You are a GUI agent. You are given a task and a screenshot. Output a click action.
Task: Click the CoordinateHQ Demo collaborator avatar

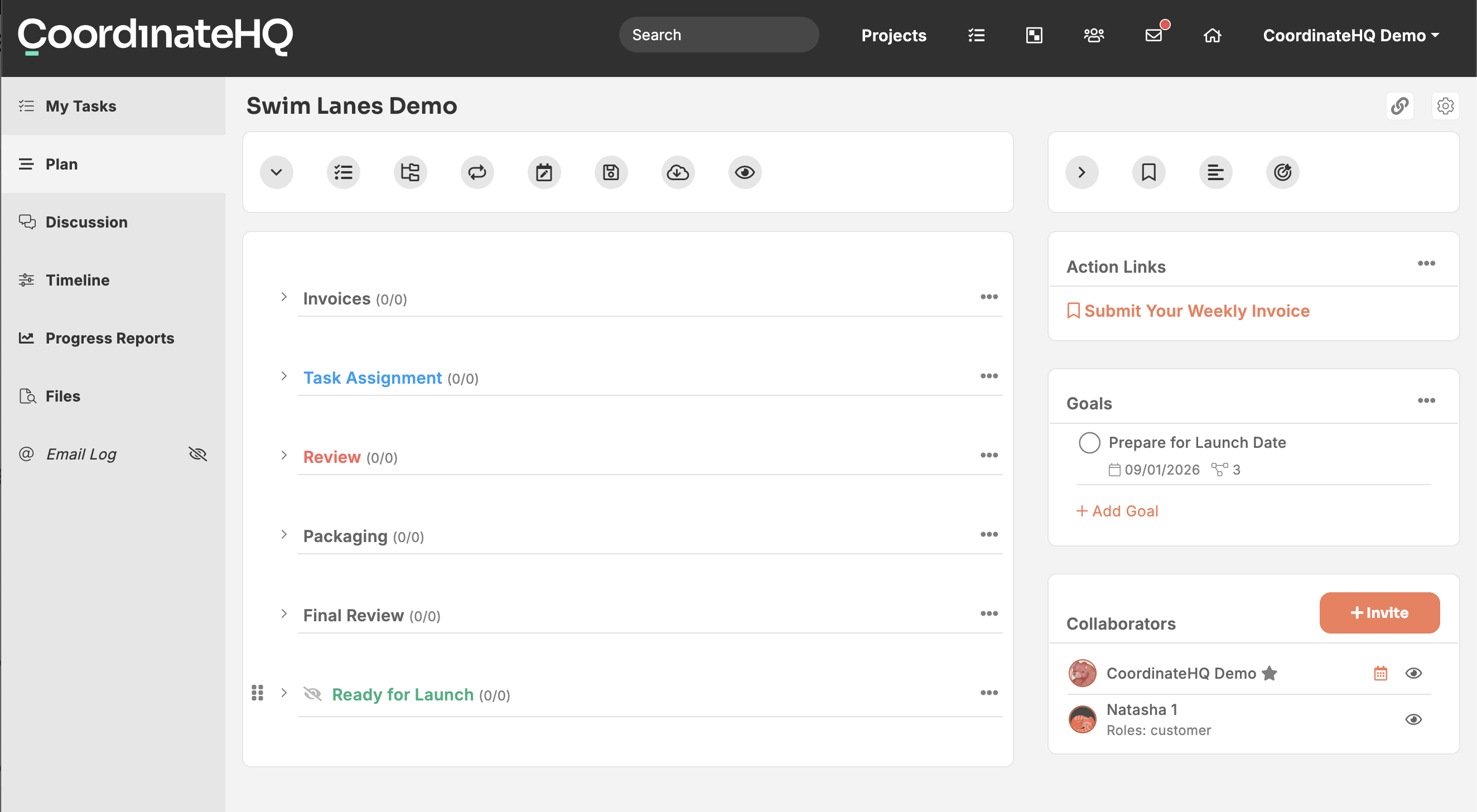pos(1083,673)
